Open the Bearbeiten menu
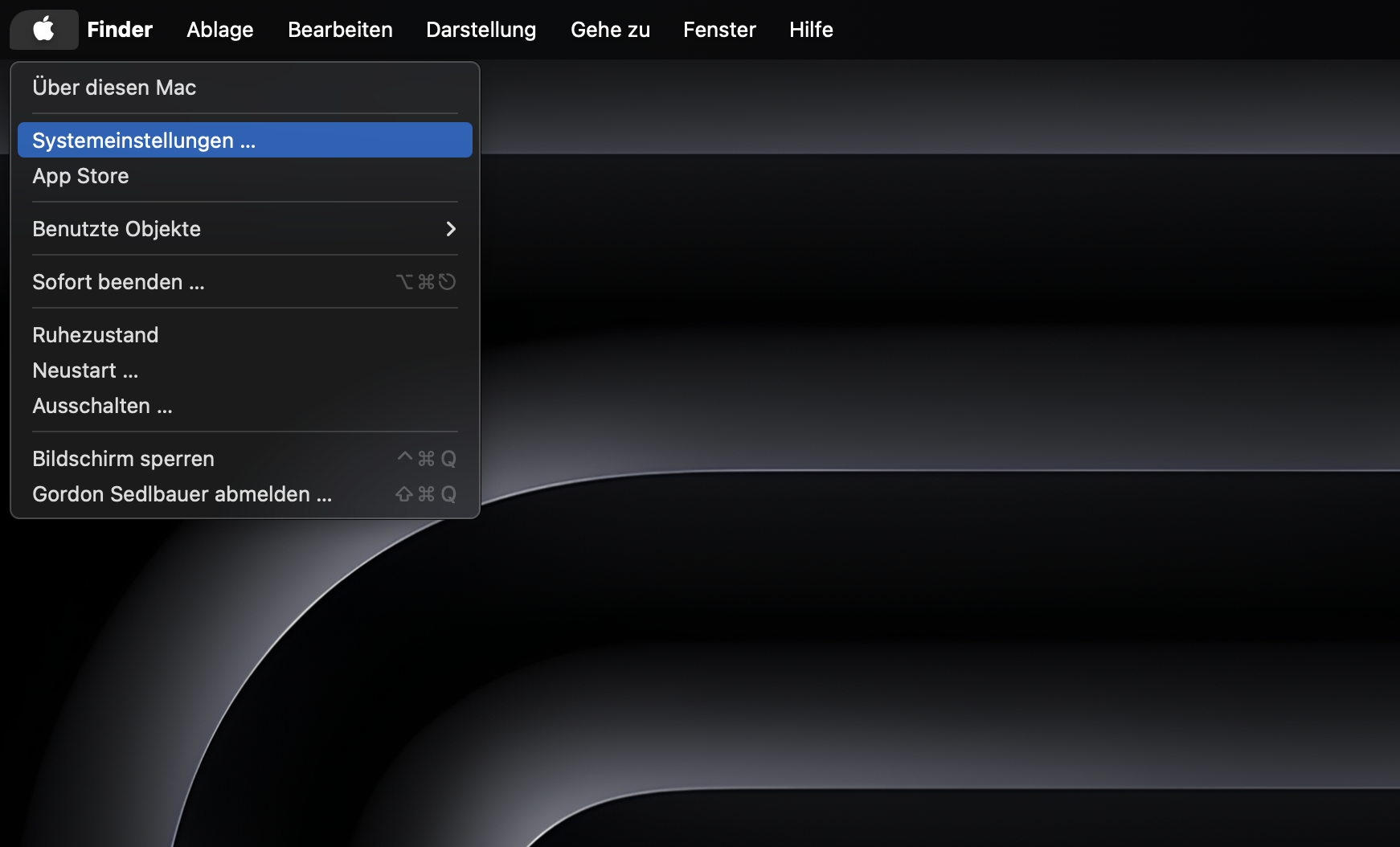The width and height of the screenshot is (1400, 847). pos(340,29)
